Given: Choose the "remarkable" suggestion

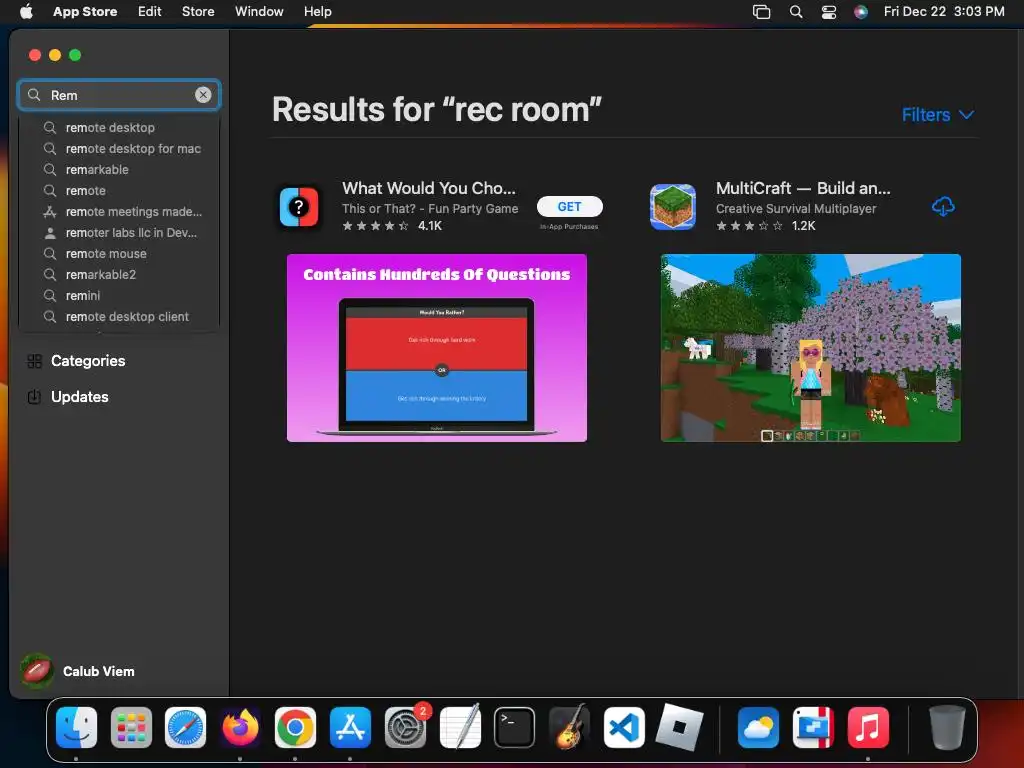Looking at the screenshot, I should [x=119, y=169].
